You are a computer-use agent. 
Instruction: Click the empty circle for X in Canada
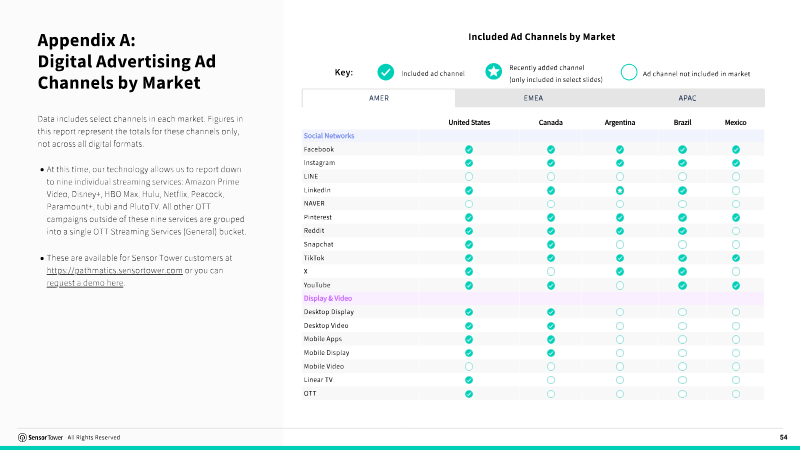pyautogui.click(x=551, y=272)
